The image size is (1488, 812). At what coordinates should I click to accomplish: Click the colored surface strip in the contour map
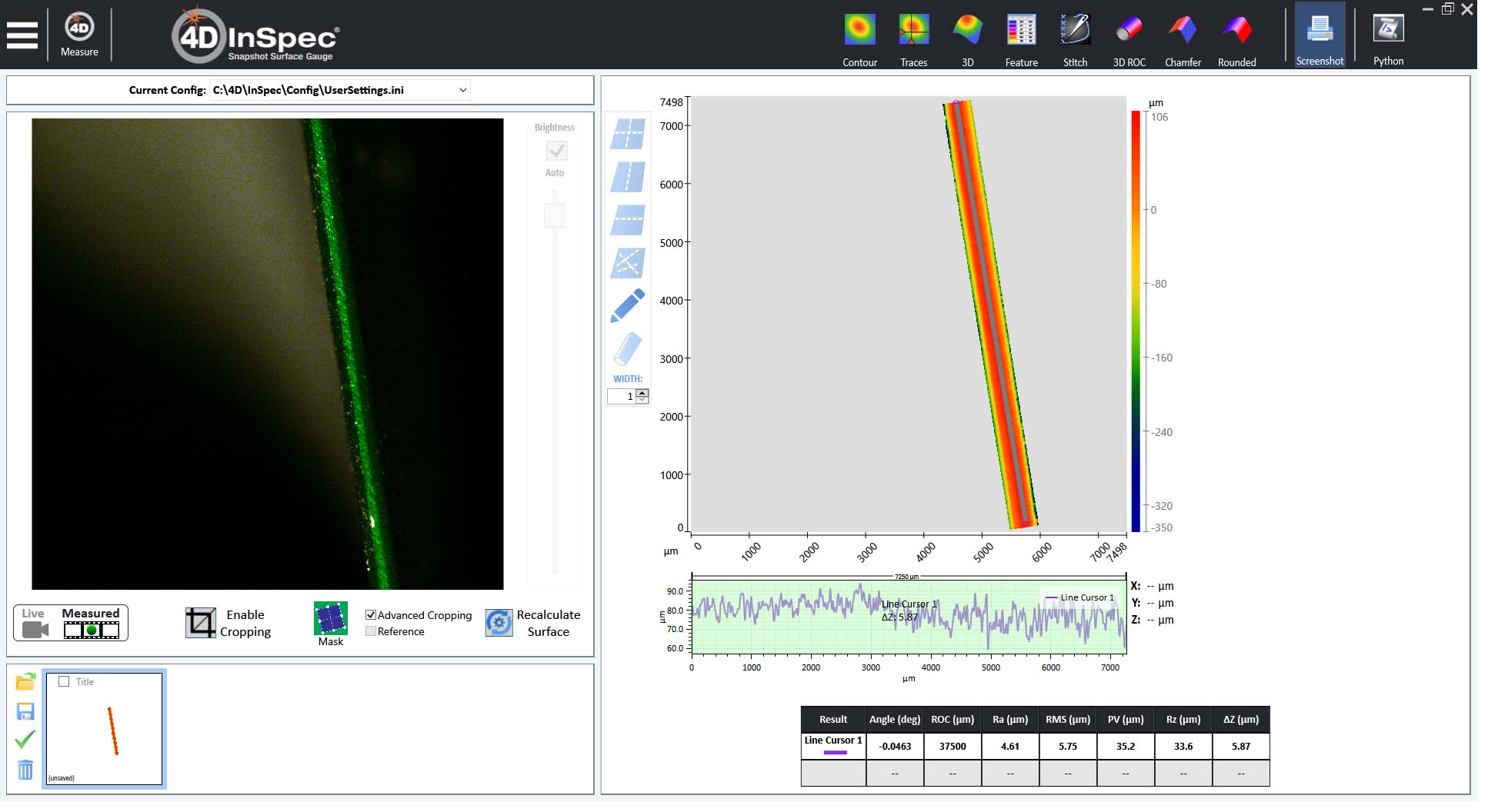click(991, 314)
